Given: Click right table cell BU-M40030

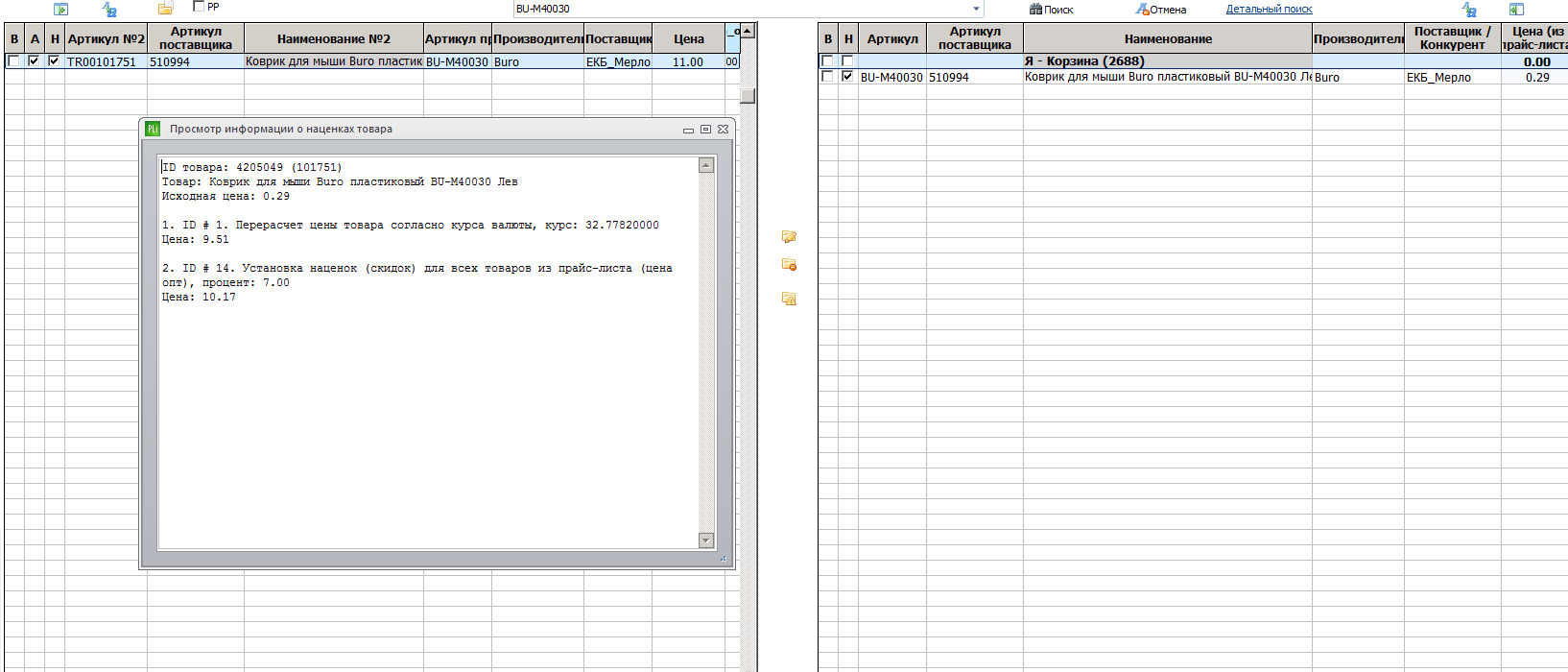Looking at the screenshot, I should click(892, 77).
